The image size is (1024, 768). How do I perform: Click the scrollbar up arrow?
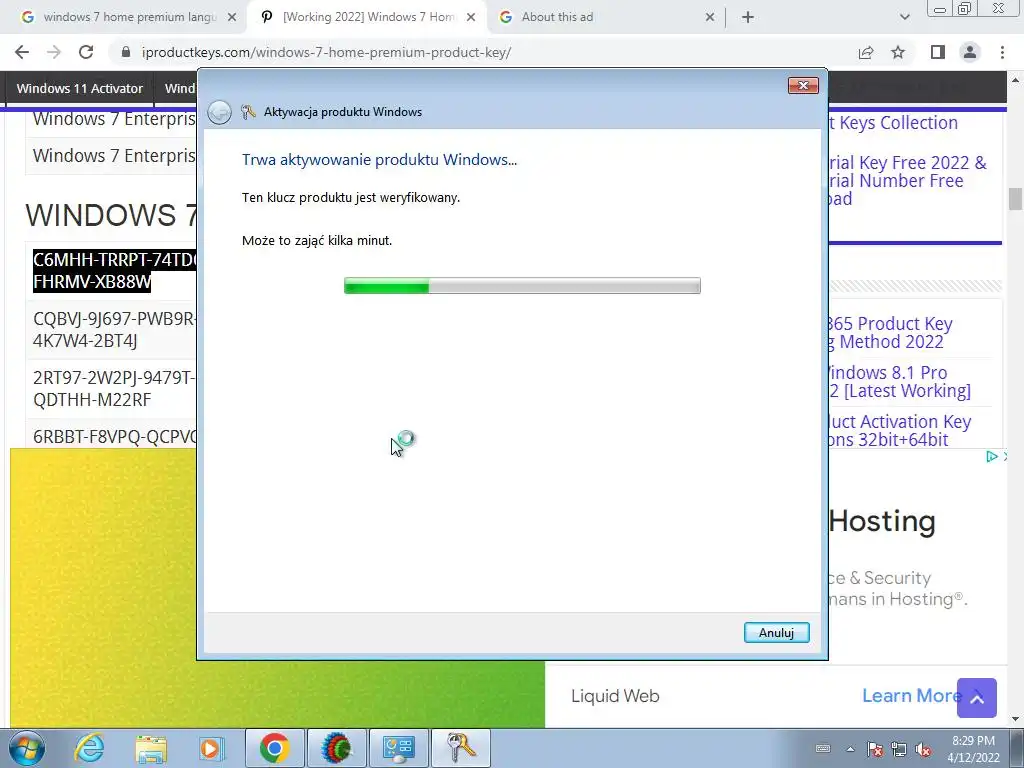click(1015, 80)
